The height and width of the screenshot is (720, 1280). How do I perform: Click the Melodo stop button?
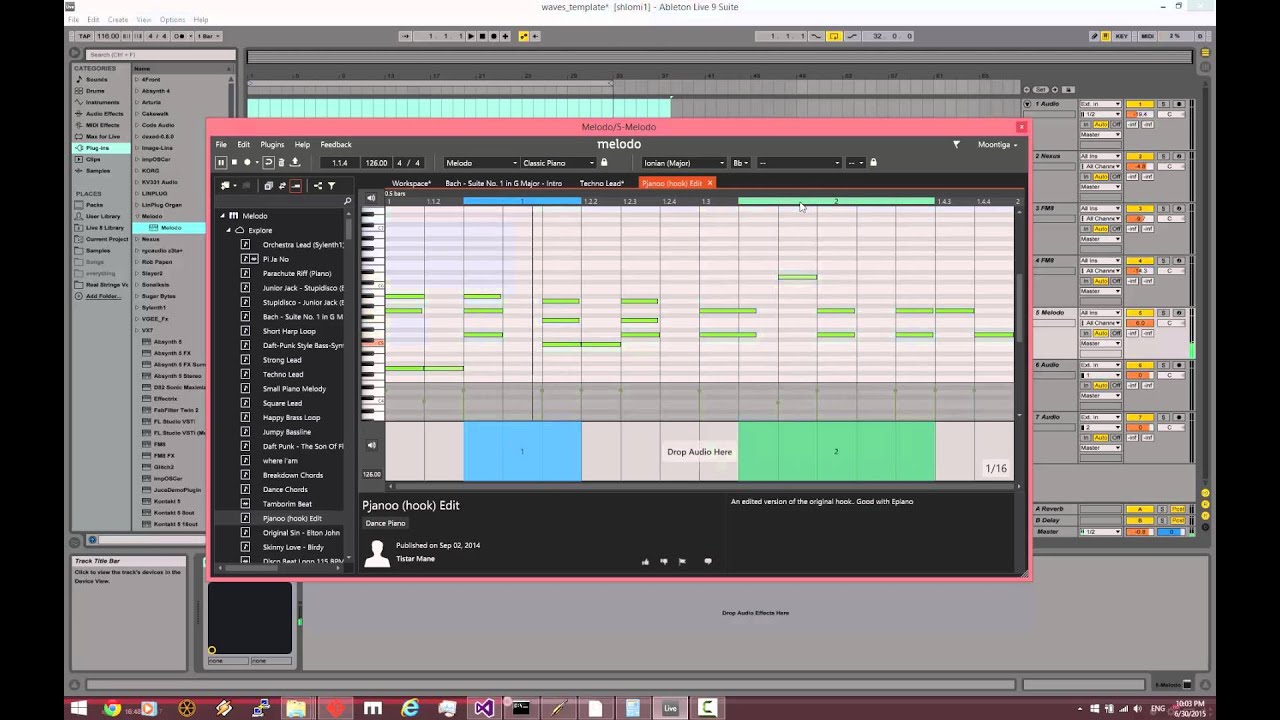pyautogui.click(x=234, y=163)
